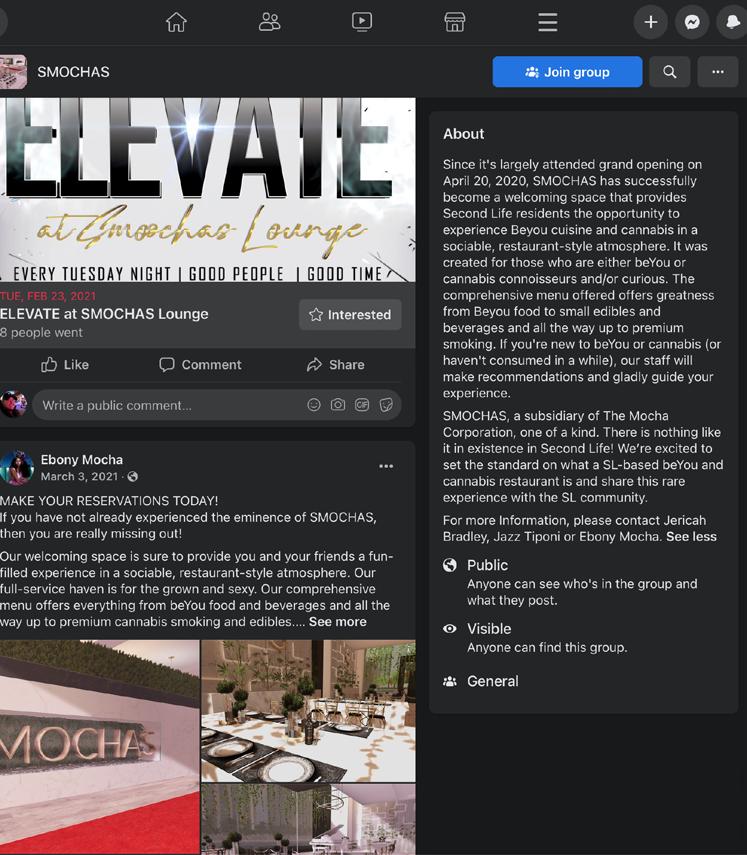Open the Friends icon in top bar
Viewport: 747px width, 855px height.
click(x=269, y=22)
